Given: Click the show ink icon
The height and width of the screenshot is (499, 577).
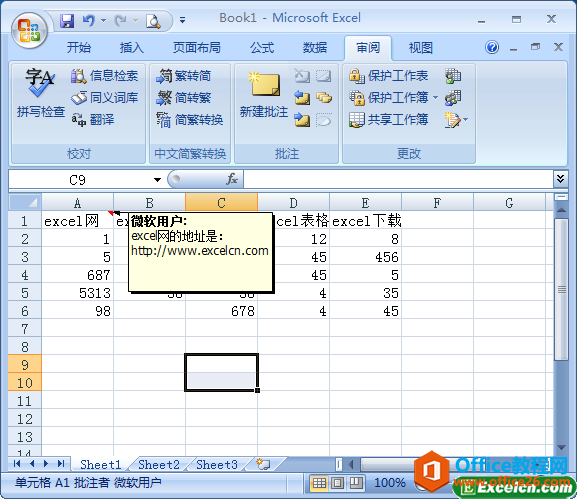Looking at the screenshot, I should pyautogui.click(x=323, y=120).
